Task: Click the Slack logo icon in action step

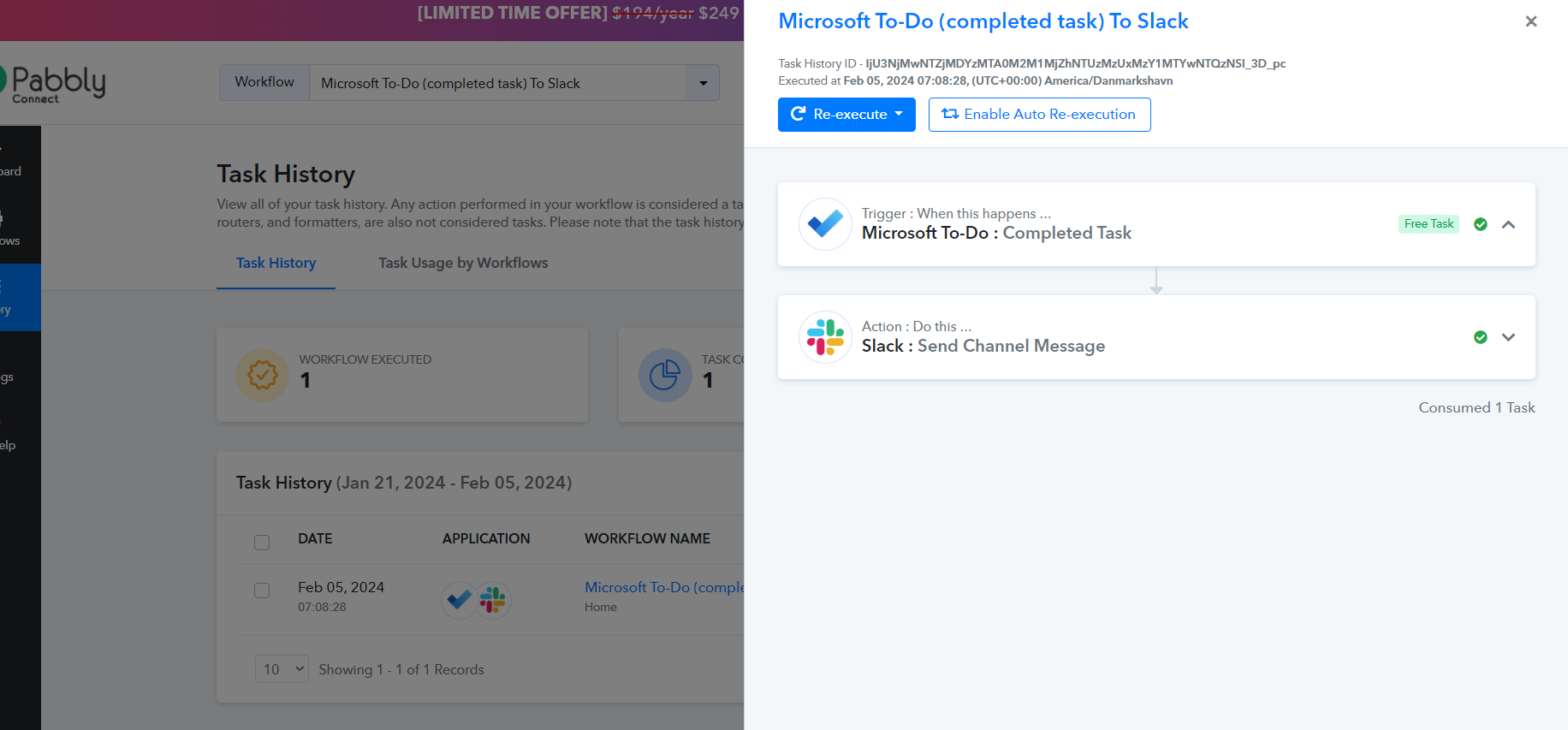Action: click(x=825, y=337)
